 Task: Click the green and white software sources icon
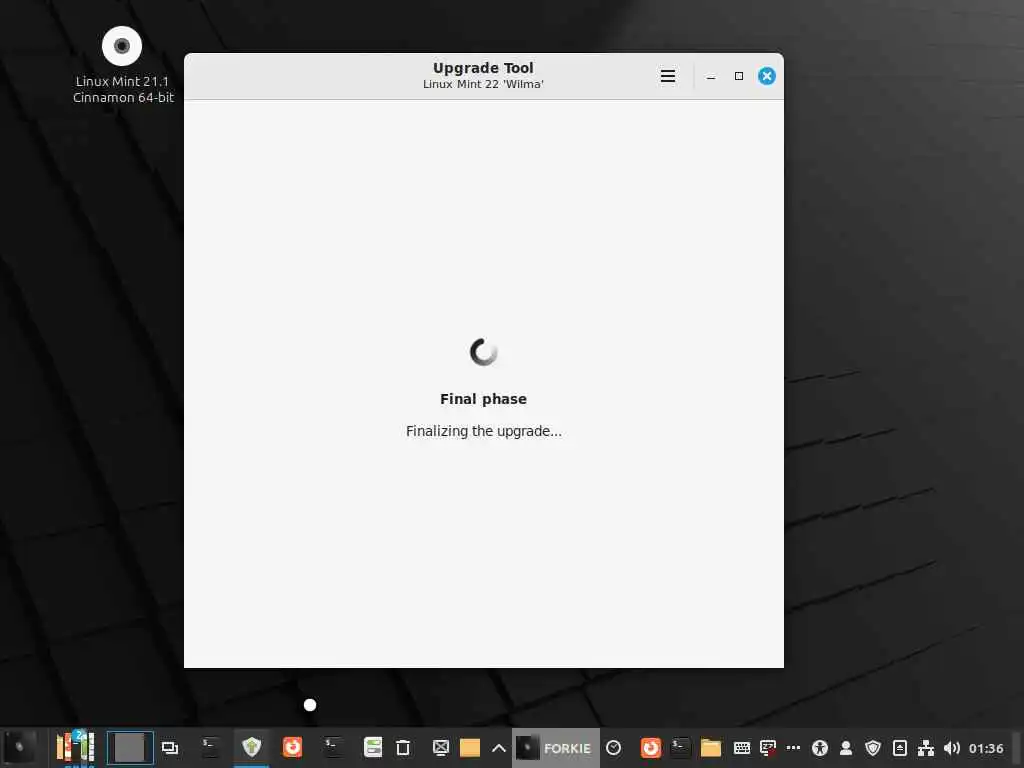373,747
